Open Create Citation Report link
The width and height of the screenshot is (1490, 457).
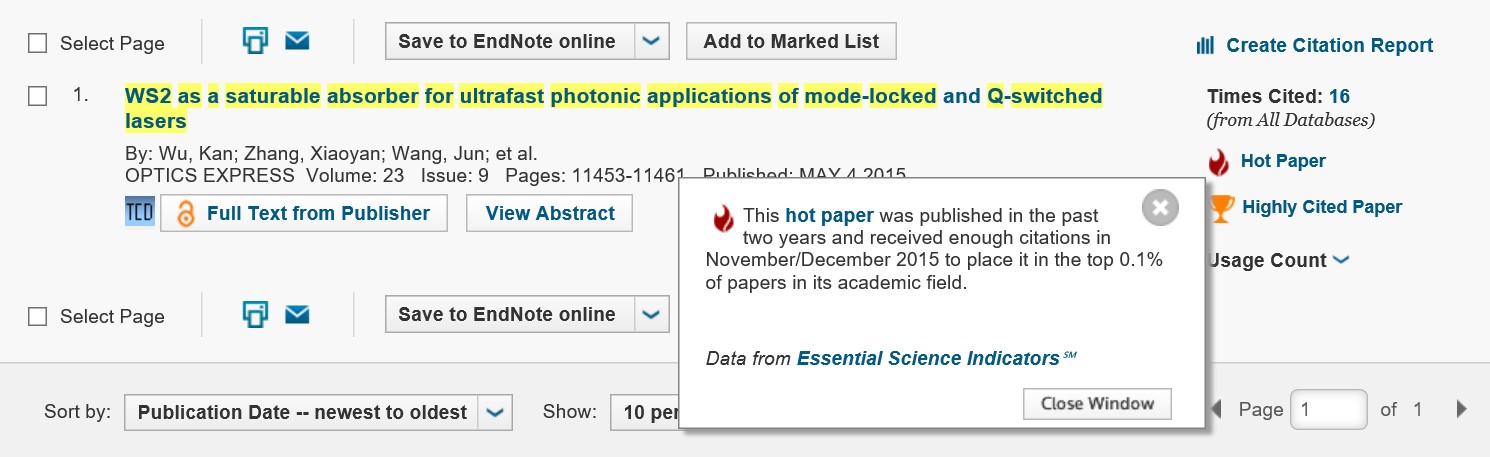tap(1315, 45)
